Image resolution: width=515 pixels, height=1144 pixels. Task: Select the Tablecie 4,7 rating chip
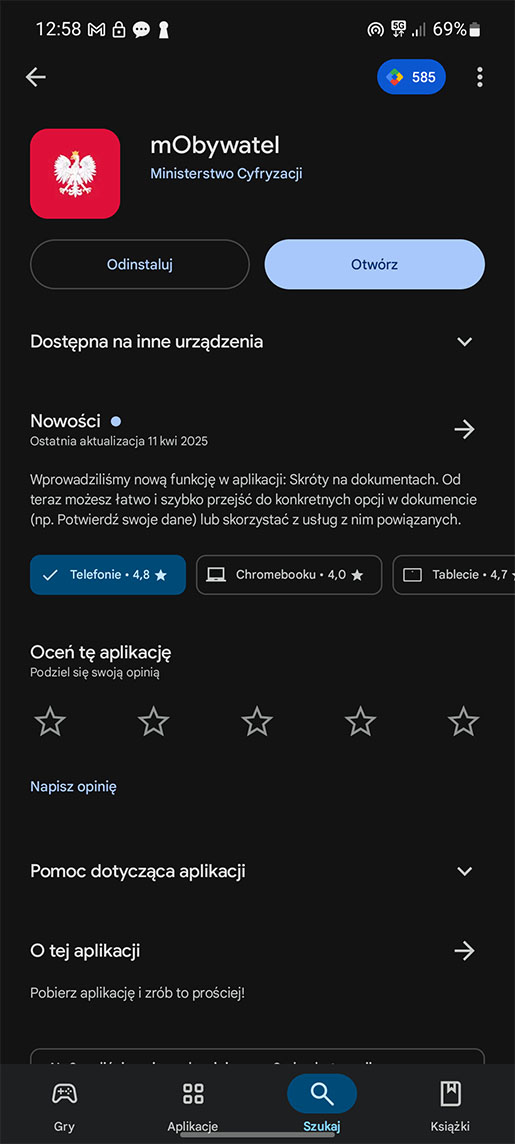(454, 575)
